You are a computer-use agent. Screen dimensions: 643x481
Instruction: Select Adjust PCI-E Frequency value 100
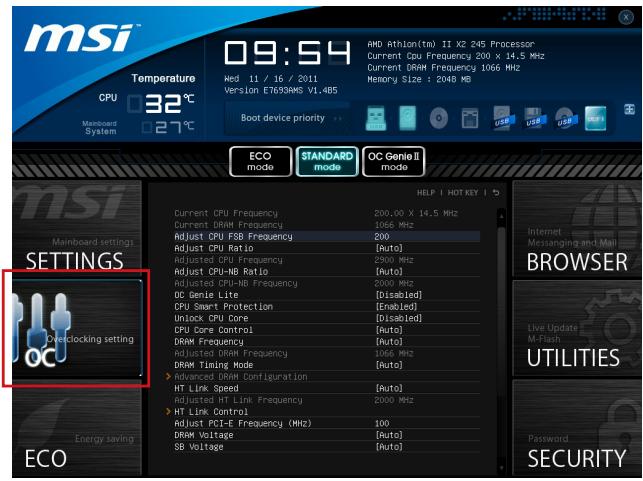pos(381,424)
